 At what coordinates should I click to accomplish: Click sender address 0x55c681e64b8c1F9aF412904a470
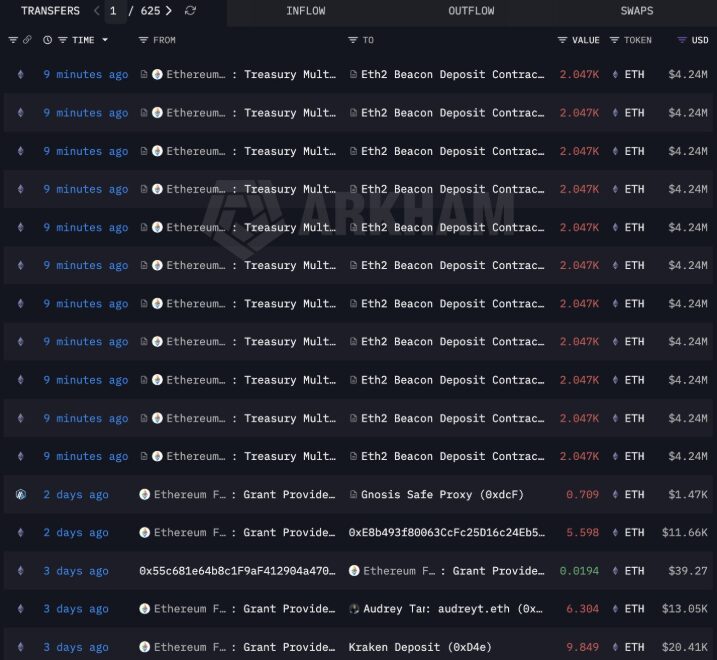tap(237, 571)
